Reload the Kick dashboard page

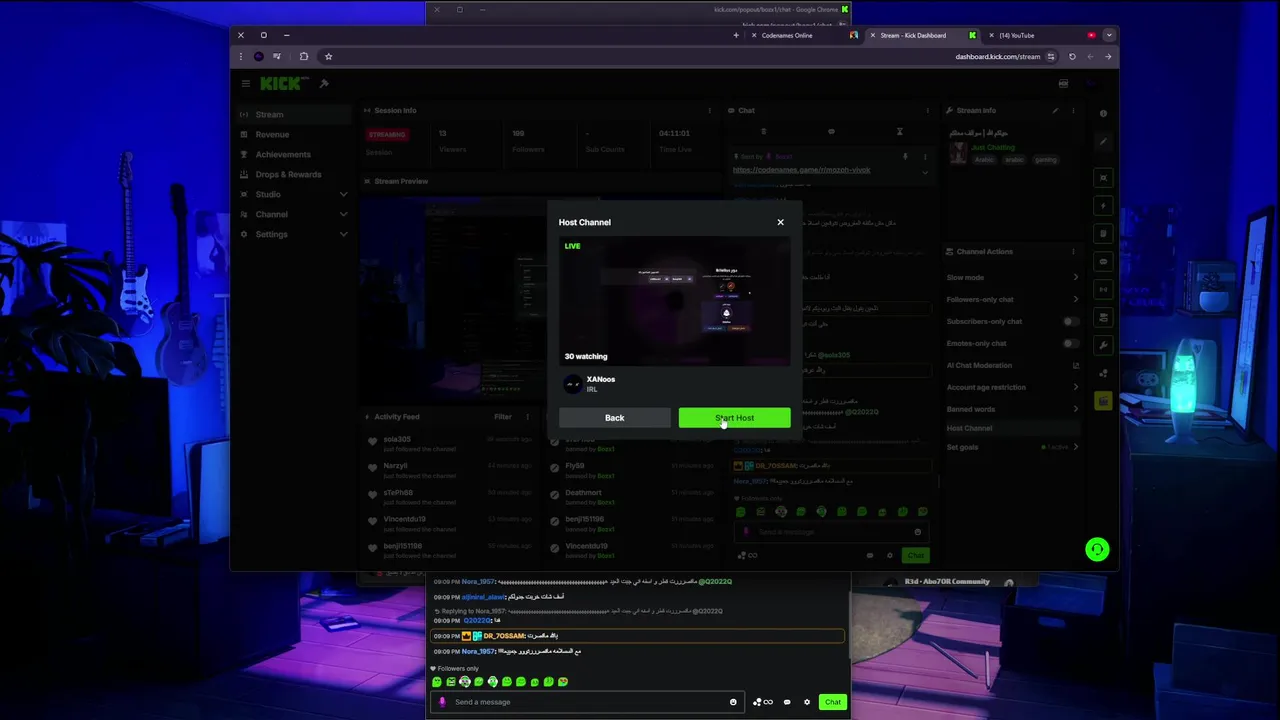[1072, 57]
